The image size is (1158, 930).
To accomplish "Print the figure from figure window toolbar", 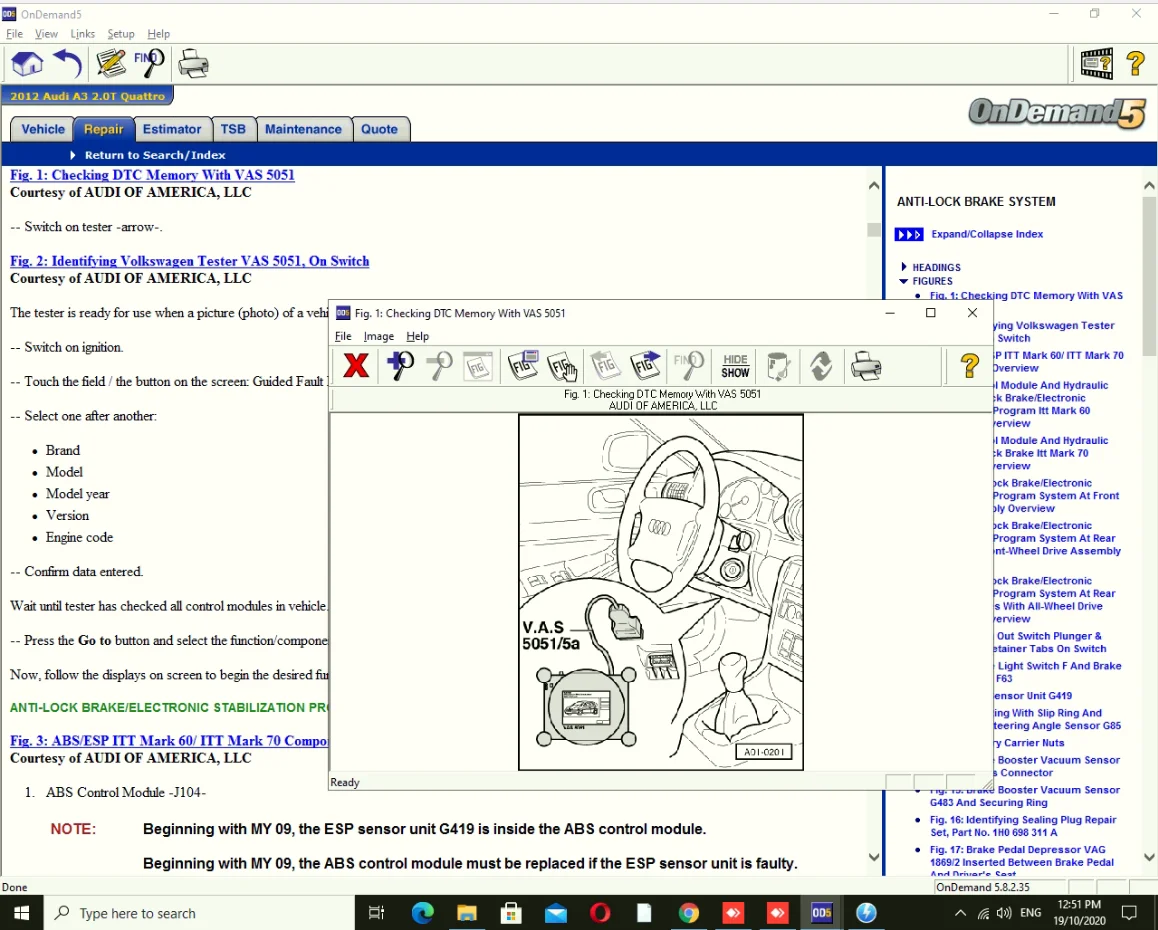I will (865, 366).
